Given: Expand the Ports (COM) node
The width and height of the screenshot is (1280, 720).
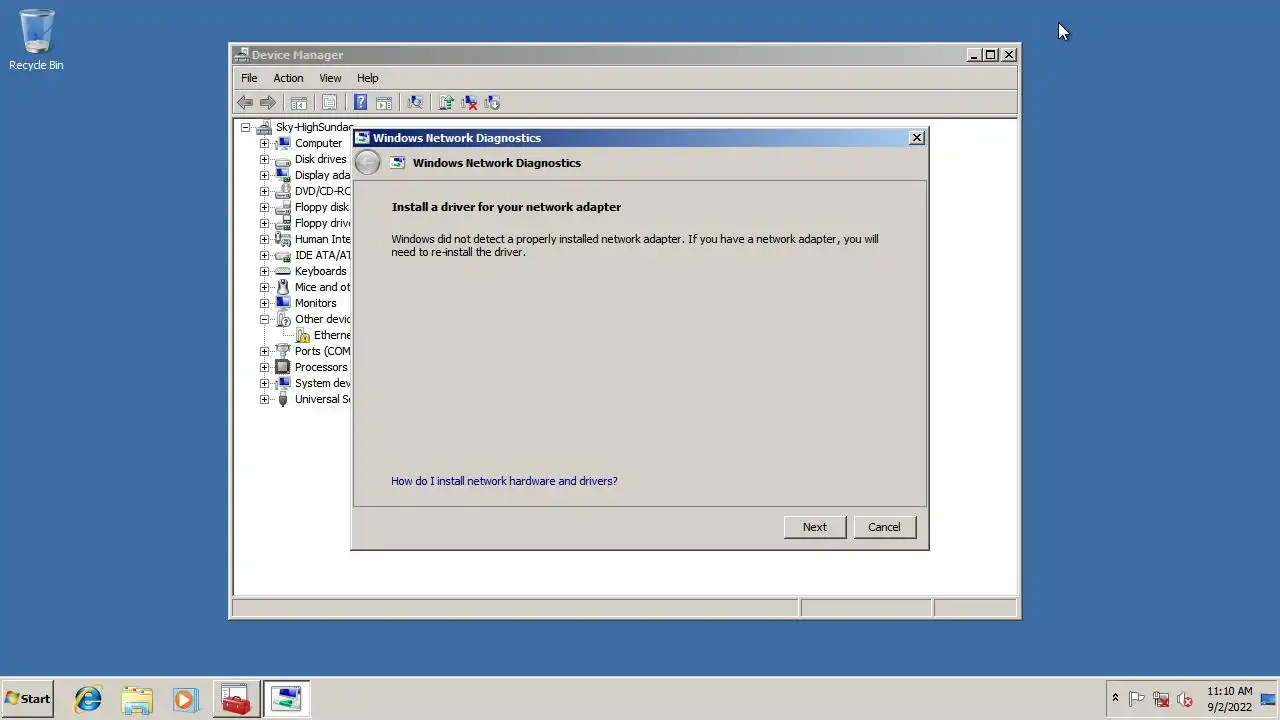Looking at the screenshot, I should 264,351.
